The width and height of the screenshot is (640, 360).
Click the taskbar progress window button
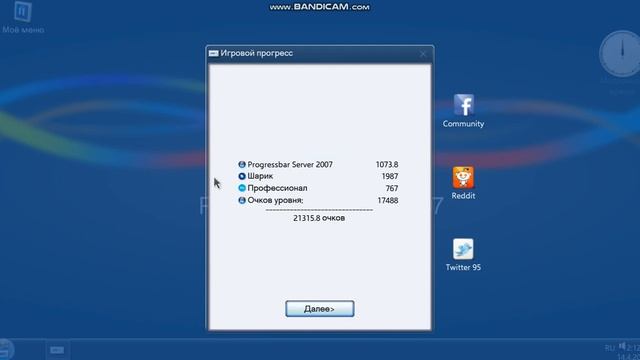[x=57, y=350]
